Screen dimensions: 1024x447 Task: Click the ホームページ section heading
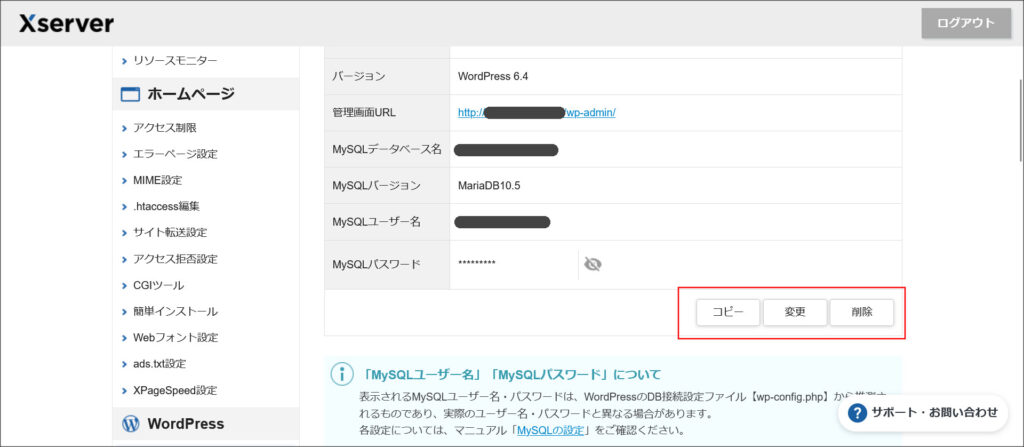[191, 95]
